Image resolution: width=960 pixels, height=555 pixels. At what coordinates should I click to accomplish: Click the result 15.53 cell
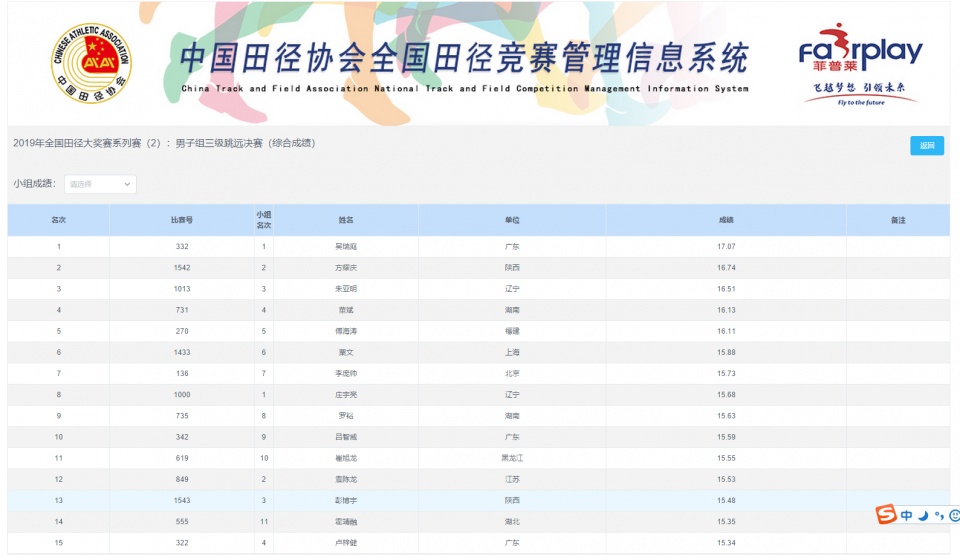[726, 479]
